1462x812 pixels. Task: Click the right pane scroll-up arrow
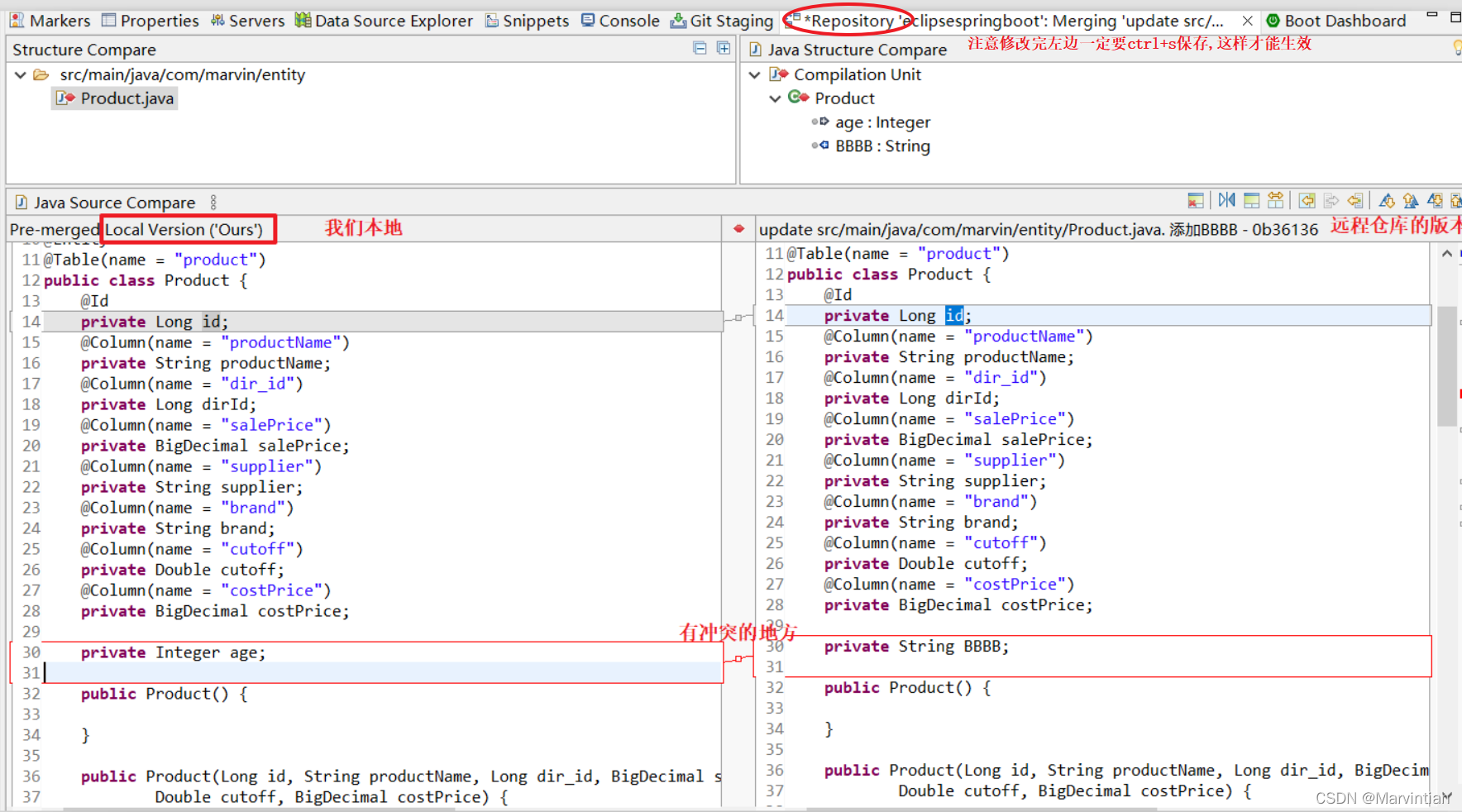(x=1446, y=254)
